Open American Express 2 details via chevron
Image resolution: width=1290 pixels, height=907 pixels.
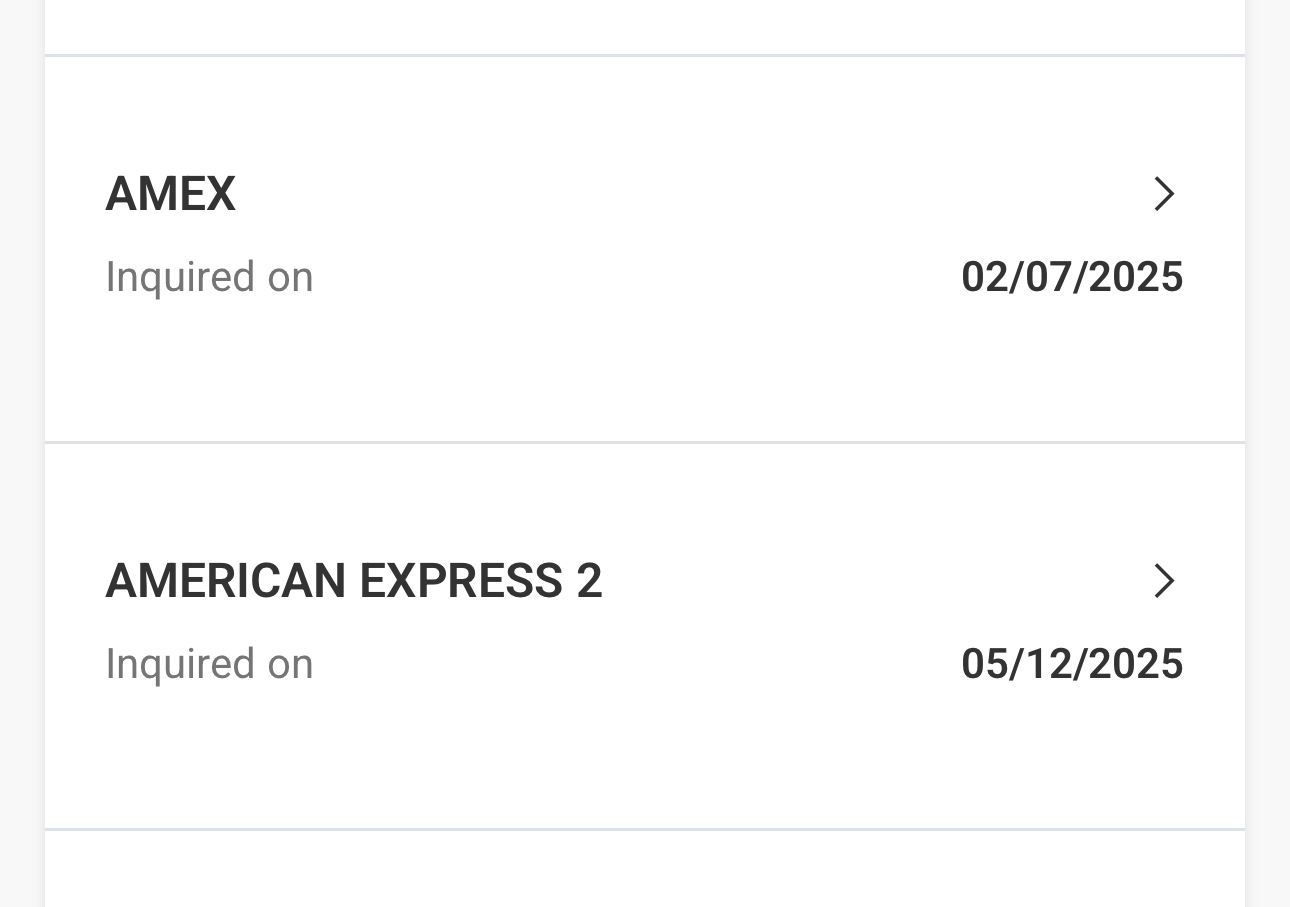1164,581
